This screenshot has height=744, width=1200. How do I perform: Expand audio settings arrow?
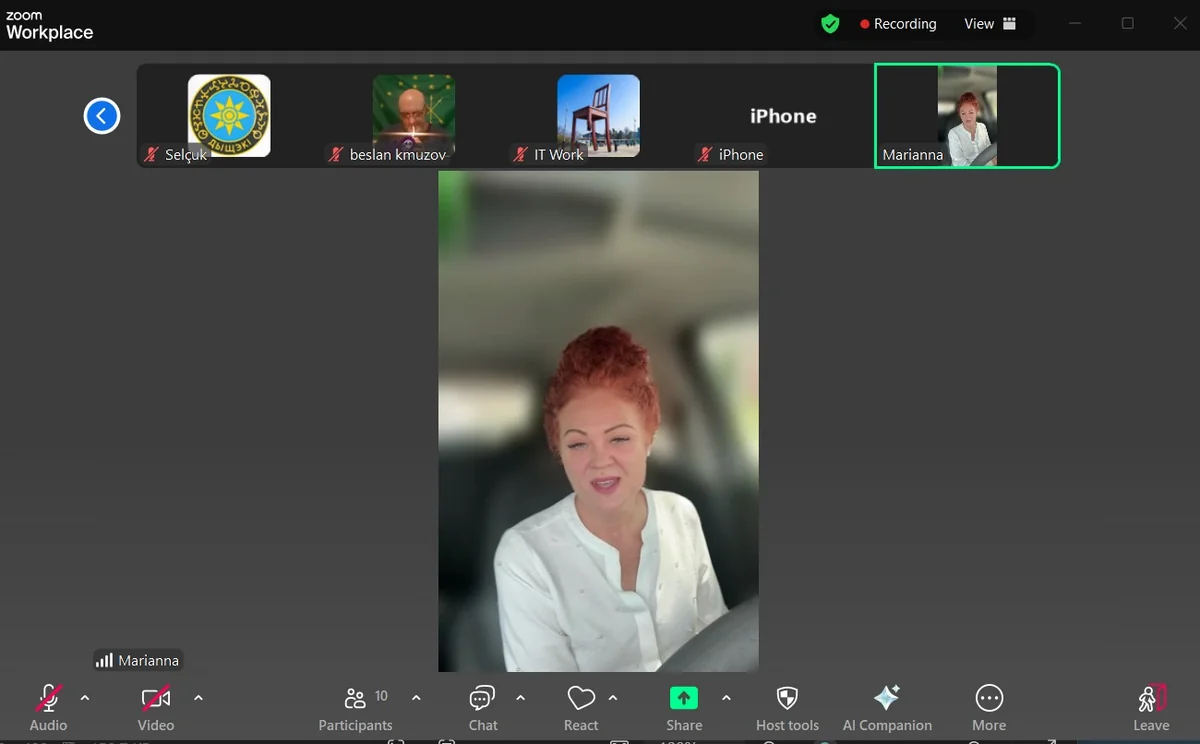pyautogui.click(x=85, y=698)
